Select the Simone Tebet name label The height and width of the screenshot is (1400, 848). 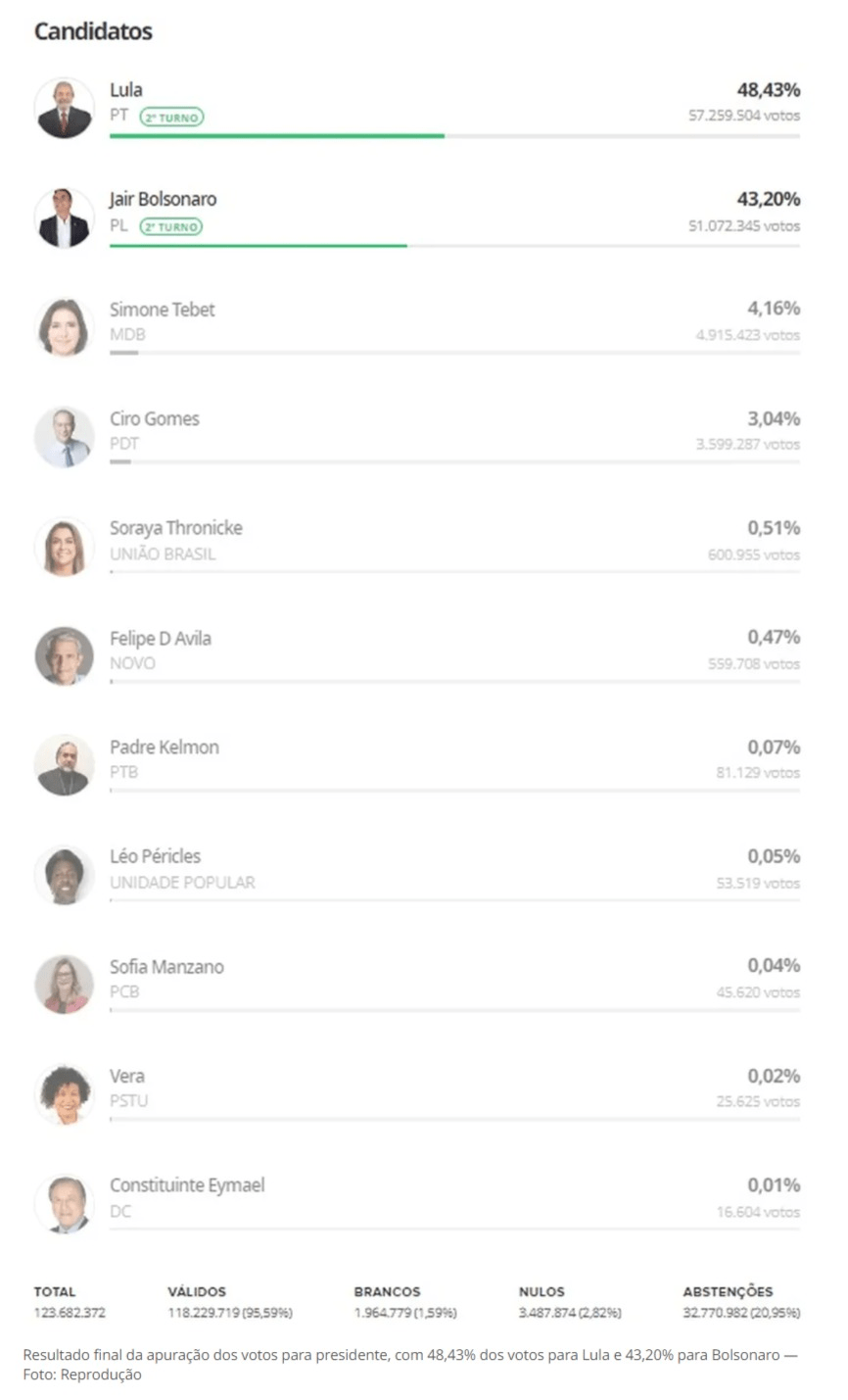pyautogui.click(x=162, y=310)
